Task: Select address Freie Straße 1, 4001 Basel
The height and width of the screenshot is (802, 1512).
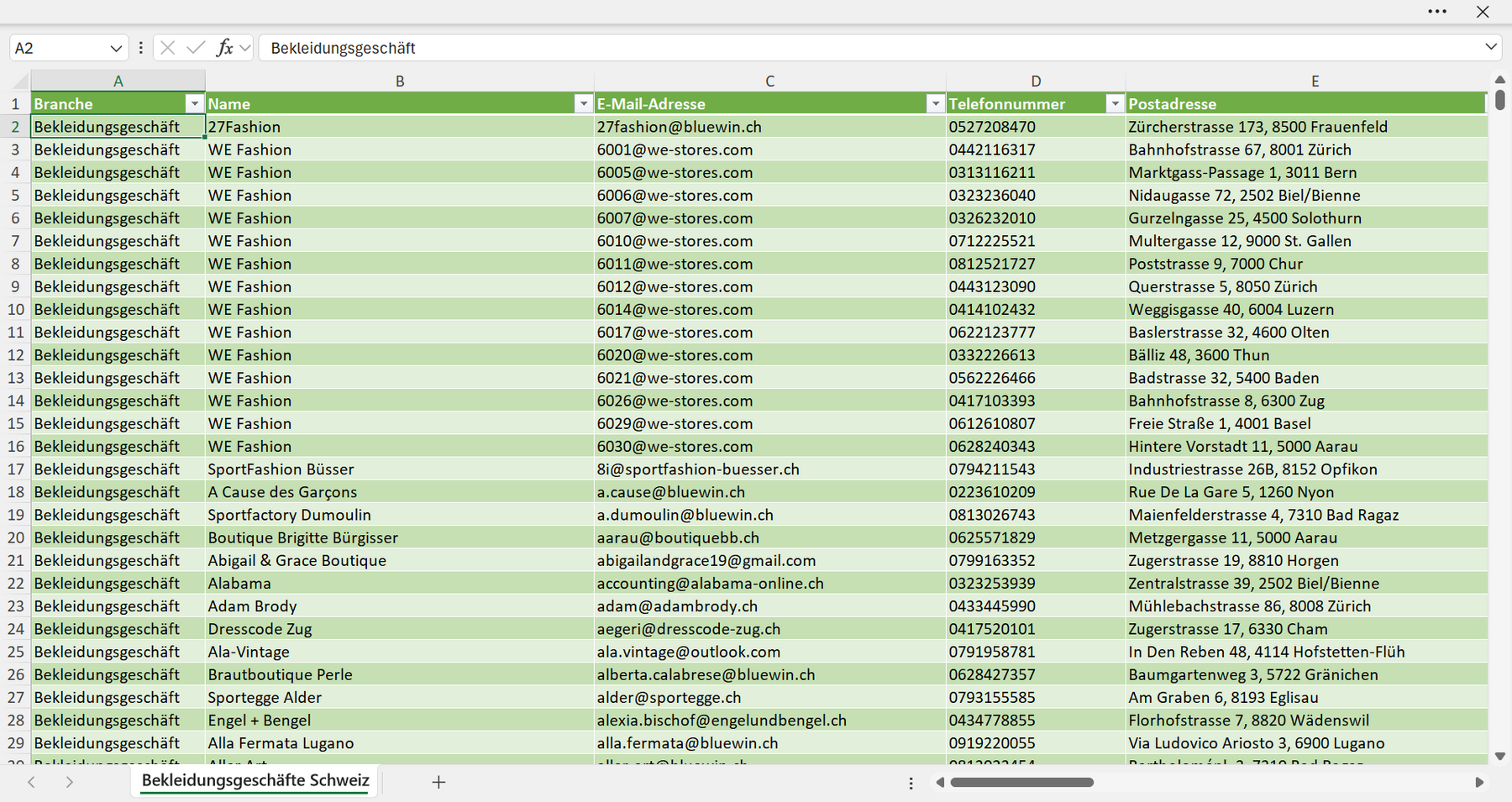Action: [x=1307, y=424]
